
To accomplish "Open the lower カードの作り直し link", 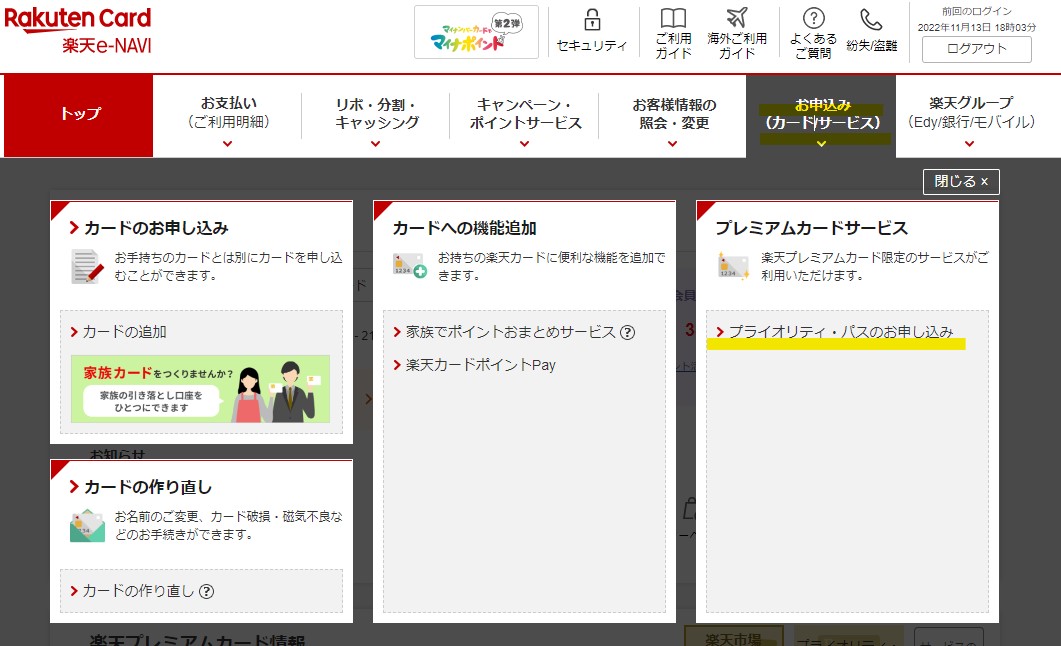I will pos(132,591).
